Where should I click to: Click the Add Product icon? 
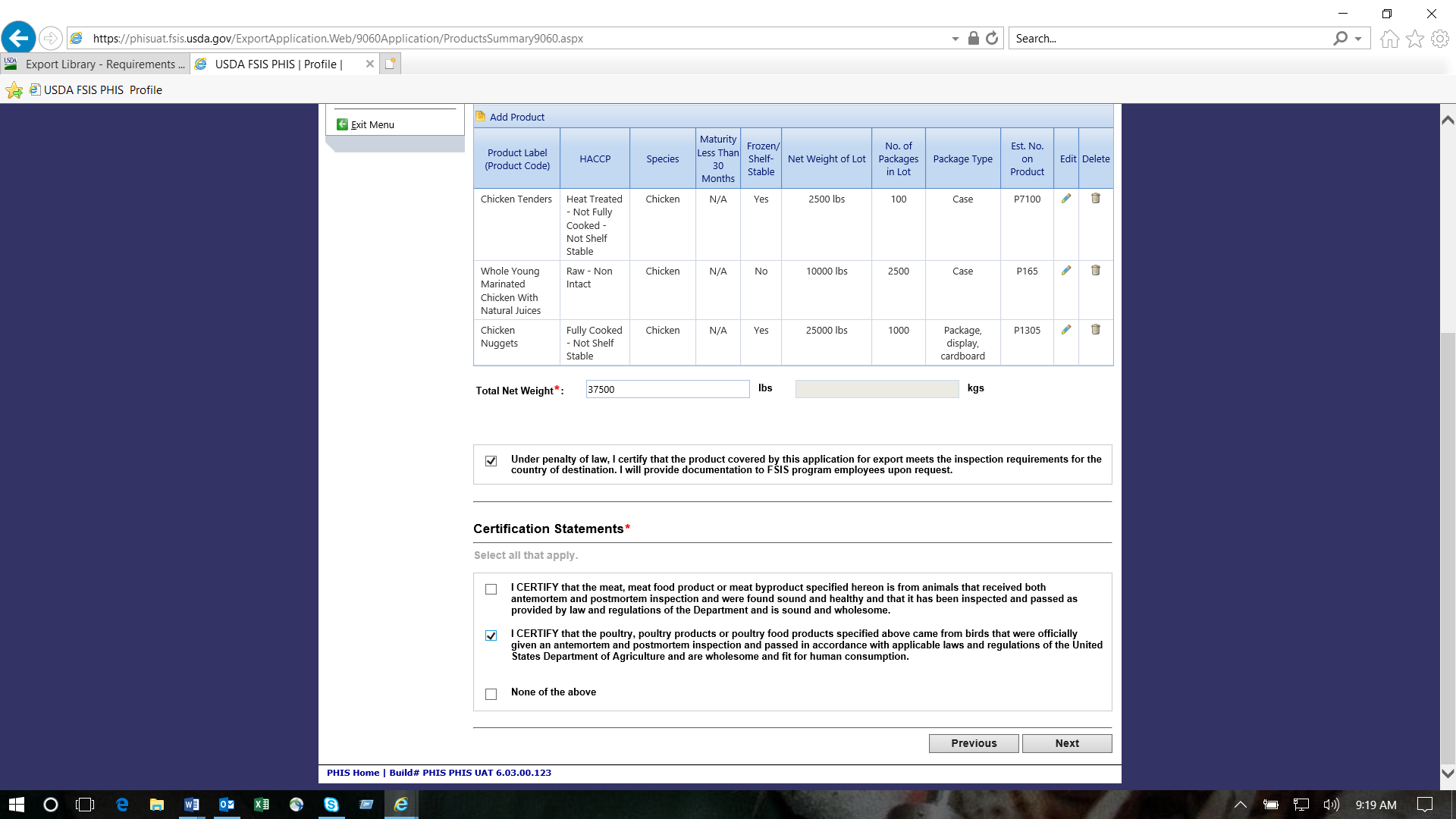pyautogui.click(x=481, y=117)
